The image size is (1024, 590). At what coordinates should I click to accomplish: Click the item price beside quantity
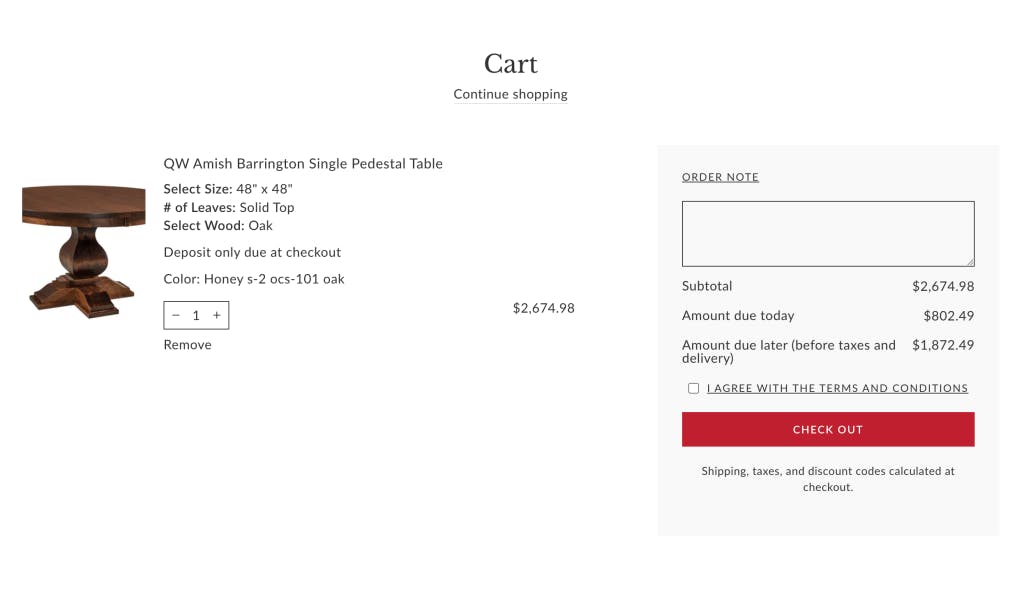(543, 308)
